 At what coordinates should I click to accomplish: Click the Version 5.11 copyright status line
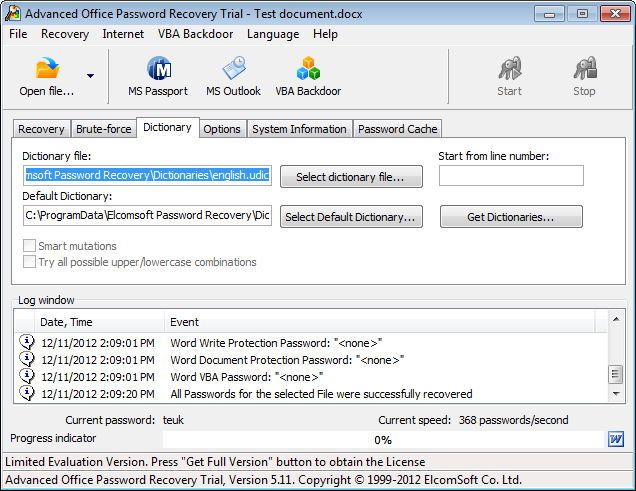pos(264,480)
